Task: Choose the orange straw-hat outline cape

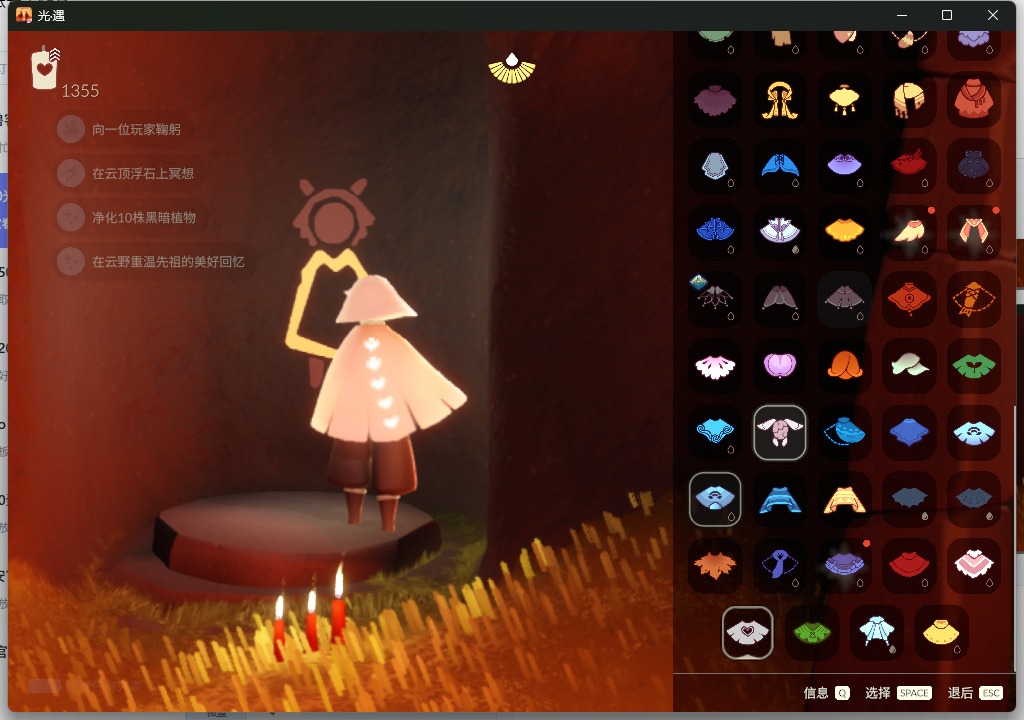Action: tap(974, 299)
